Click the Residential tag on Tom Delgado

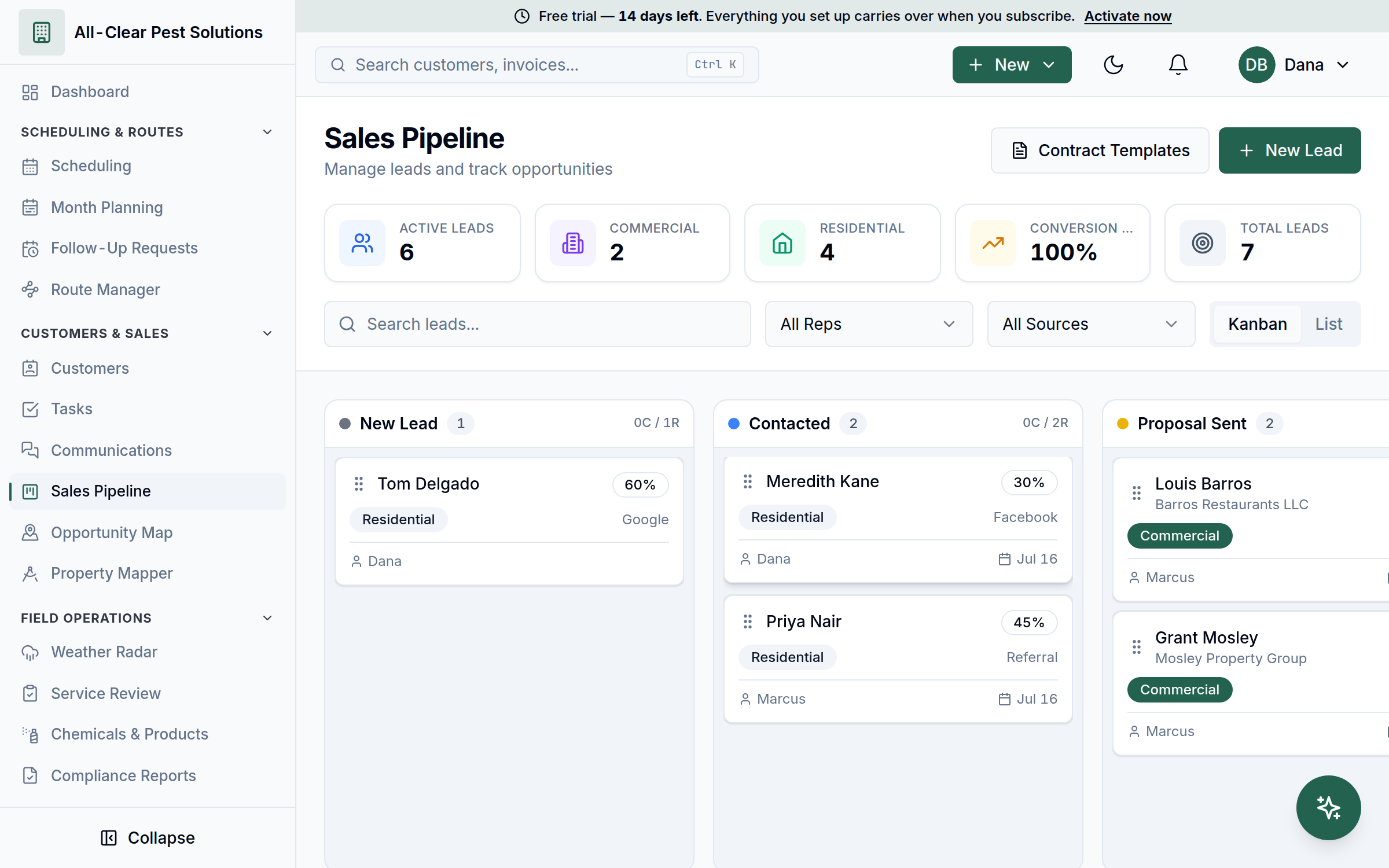coord(398,520)
